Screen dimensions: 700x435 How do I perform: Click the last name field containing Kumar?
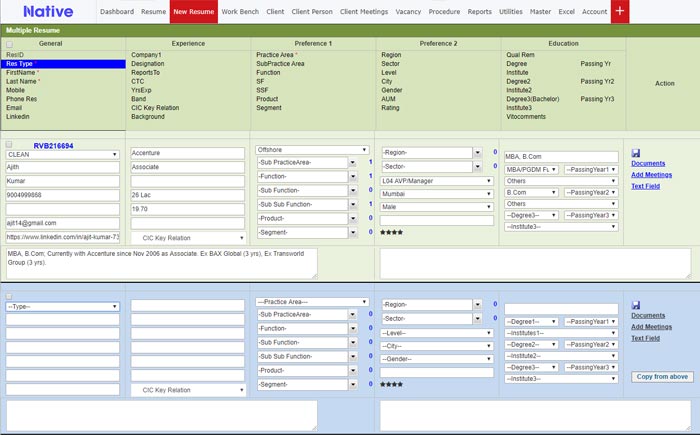click(62, 181)
